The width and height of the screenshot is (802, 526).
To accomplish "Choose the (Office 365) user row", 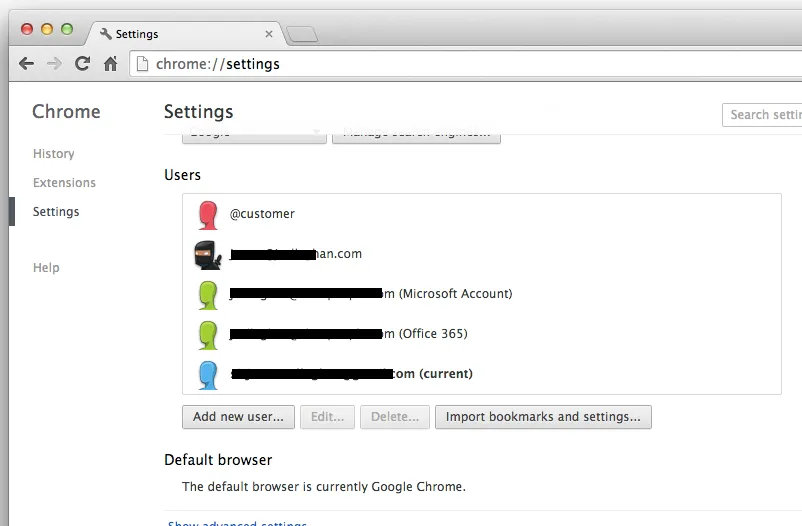I will pyautogui.click(x=482, y=334).
